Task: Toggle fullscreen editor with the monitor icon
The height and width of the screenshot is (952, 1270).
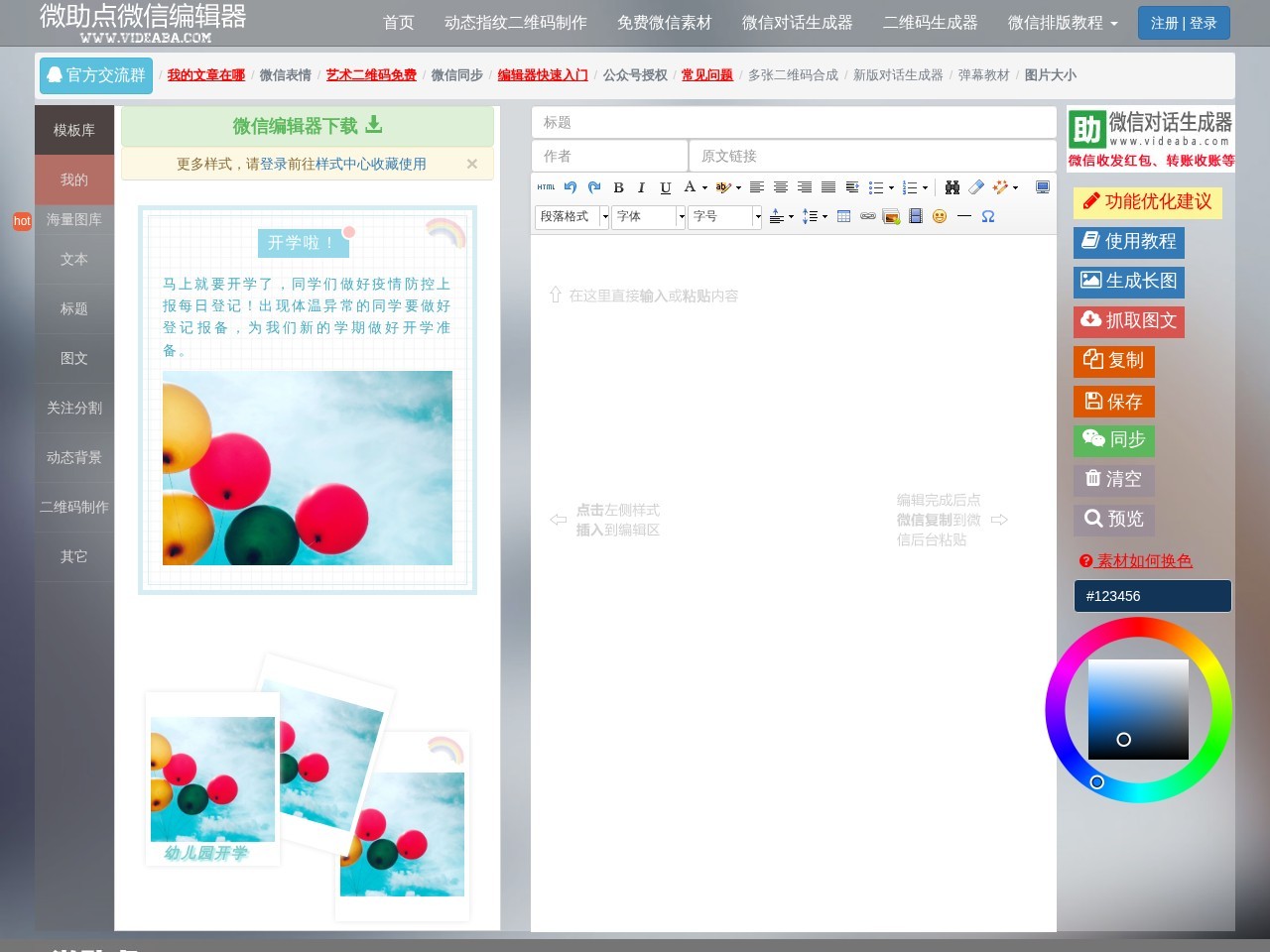Action: point(1042,186)
